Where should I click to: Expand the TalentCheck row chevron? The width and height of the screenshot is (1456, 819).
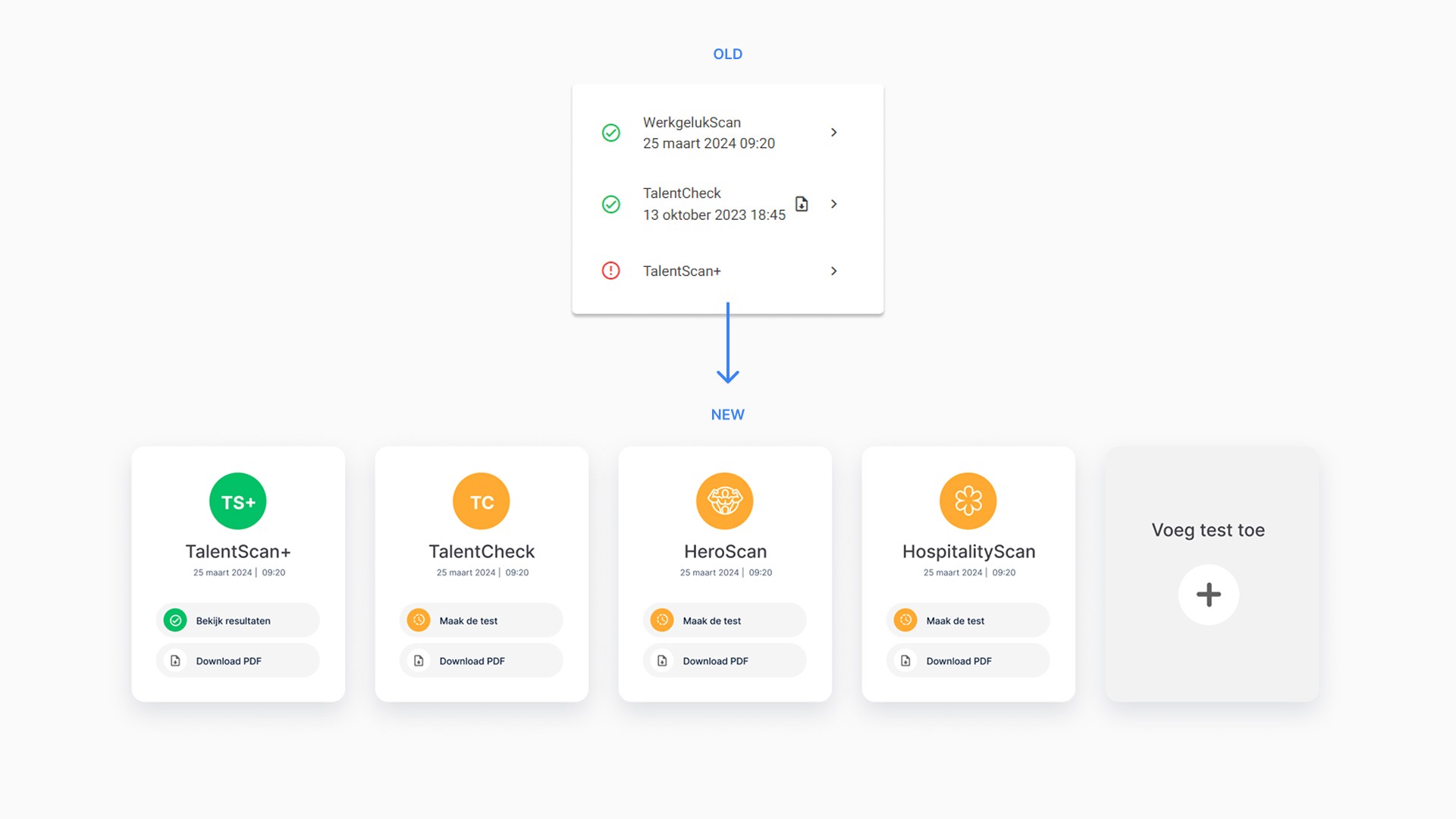pos(833,204)
